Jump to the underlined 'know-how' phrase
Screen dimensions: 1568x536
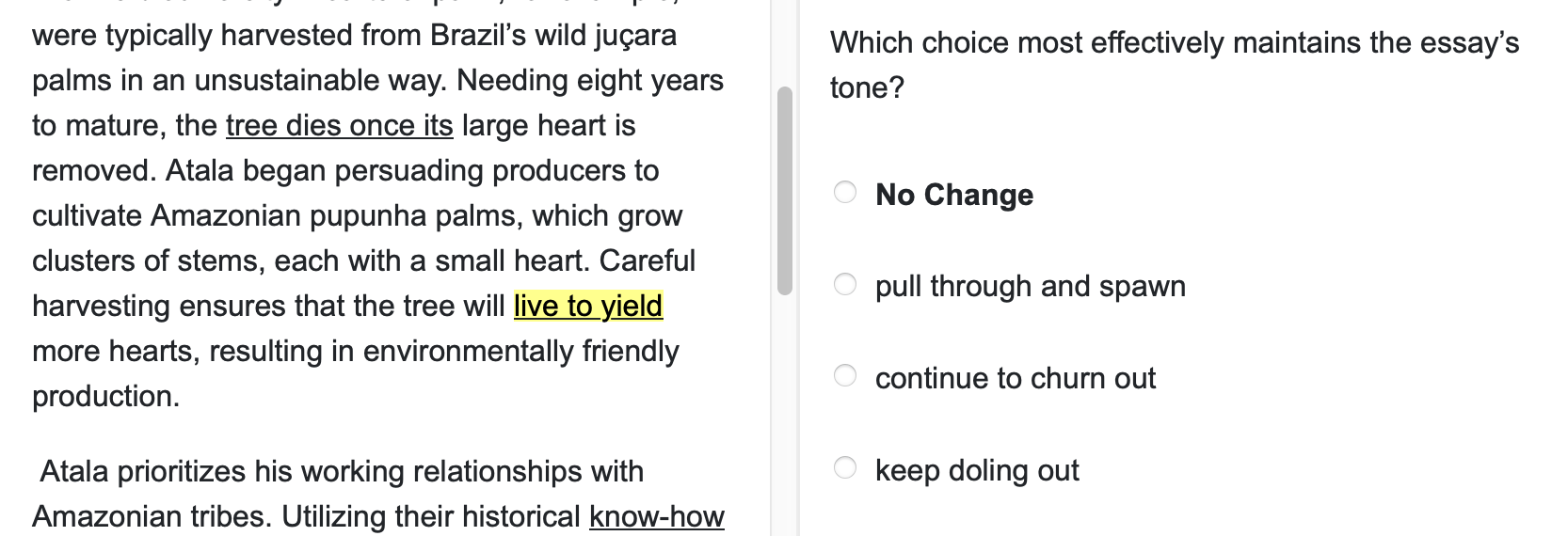pos(656,516)
